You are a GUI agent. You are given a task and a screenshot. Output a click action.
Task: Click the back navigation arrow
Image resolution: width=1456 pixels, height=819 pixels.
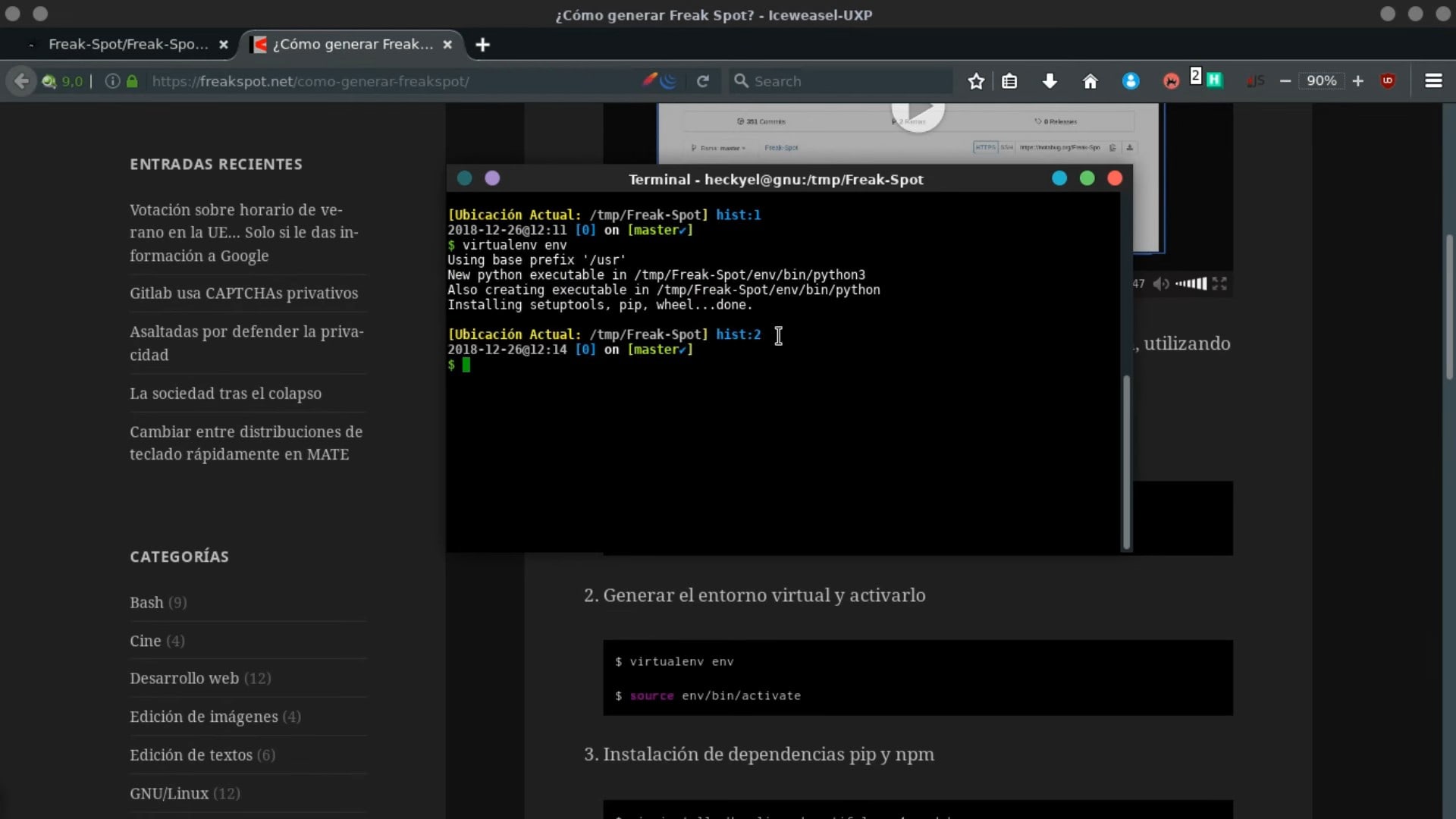pos(21,81)
